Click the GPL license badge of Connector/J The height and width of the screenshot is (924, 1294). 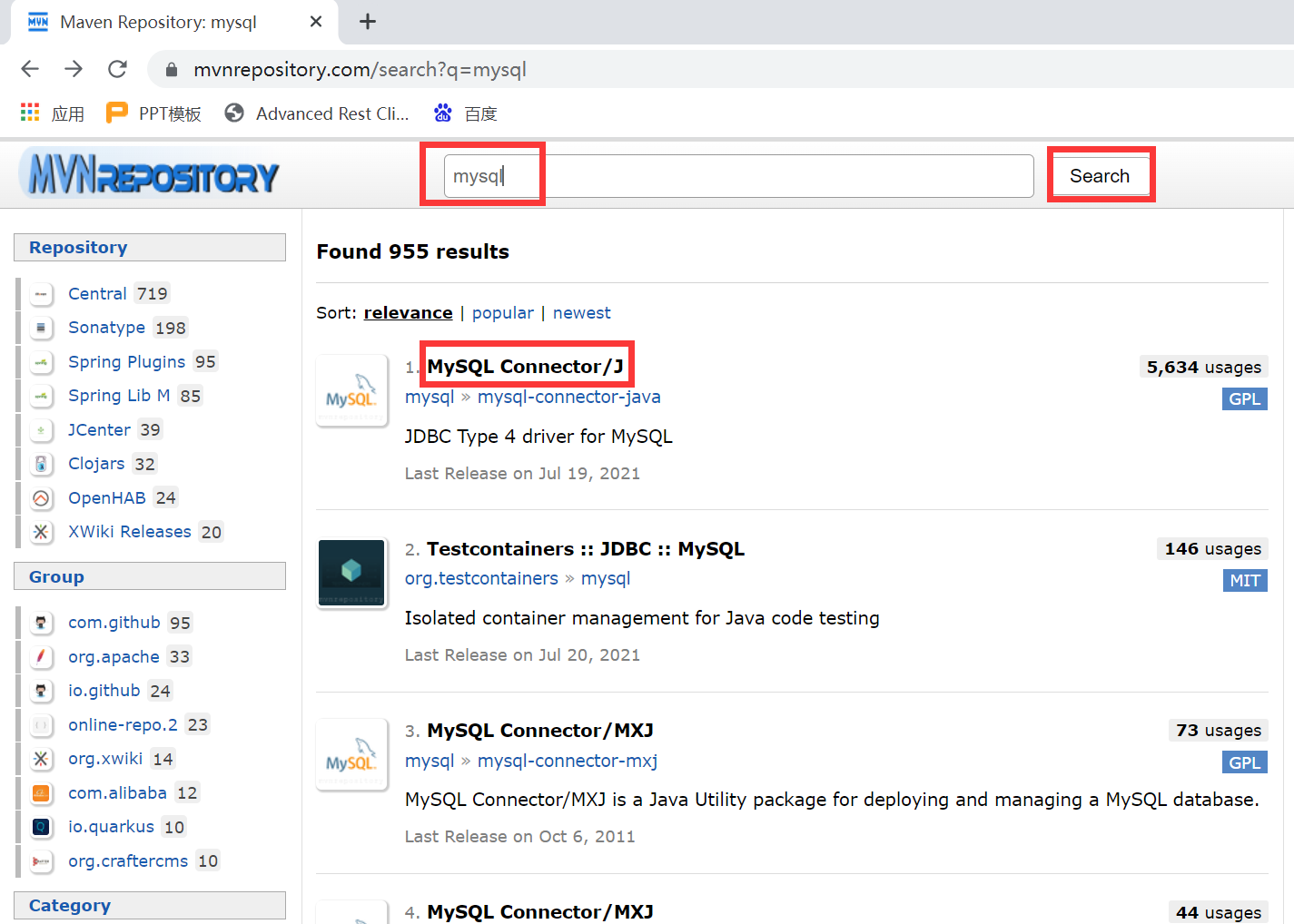[x=1244, y=399]
